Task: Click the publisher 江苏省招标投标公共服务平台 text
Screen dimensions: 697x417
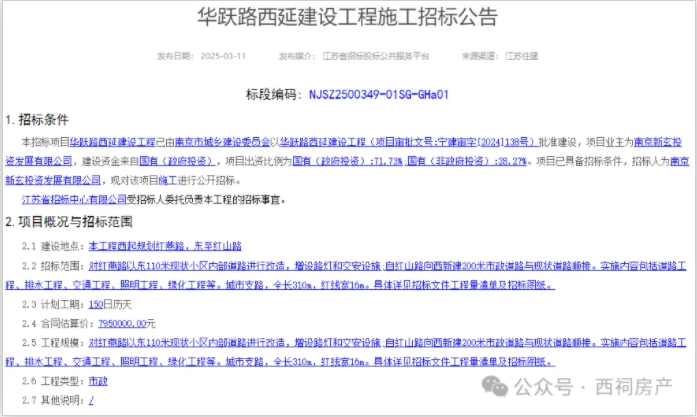Action: click(x=361, y=56)
